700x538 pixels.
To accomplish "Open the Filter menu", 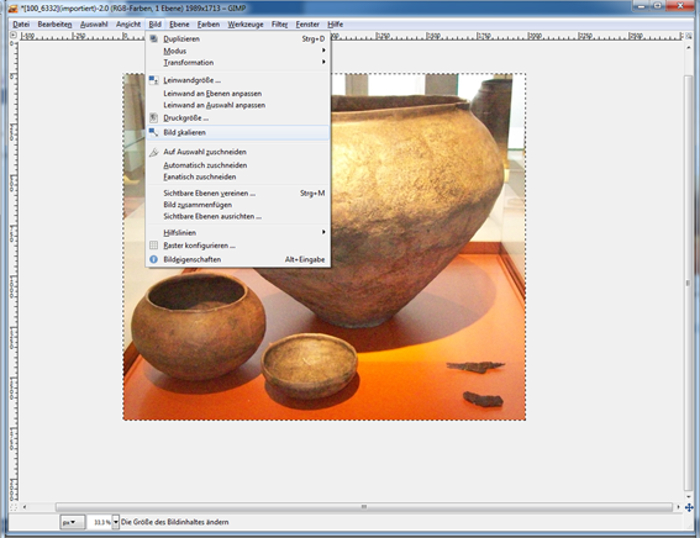I will pyautogui.click(x=280, y=23).
